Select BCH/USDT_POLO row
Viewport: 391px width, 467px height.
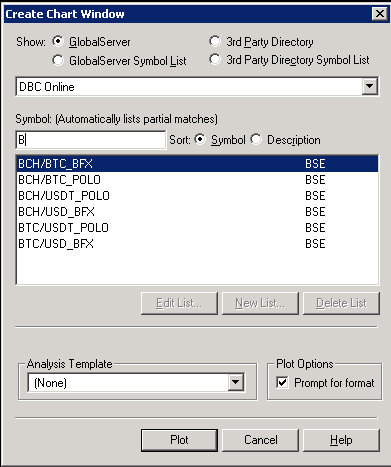tap(197, 196)
